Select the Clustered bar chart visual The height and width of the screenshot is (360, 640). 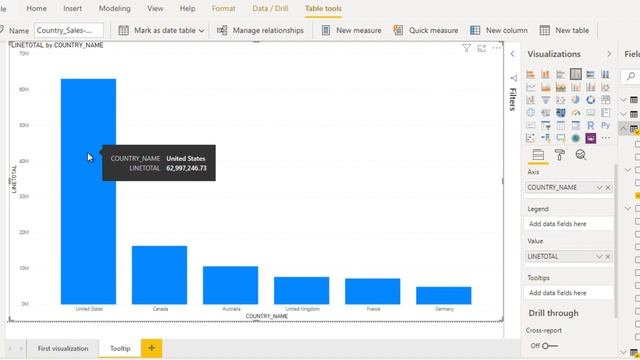pyautogui.click(x=560, y=74)
